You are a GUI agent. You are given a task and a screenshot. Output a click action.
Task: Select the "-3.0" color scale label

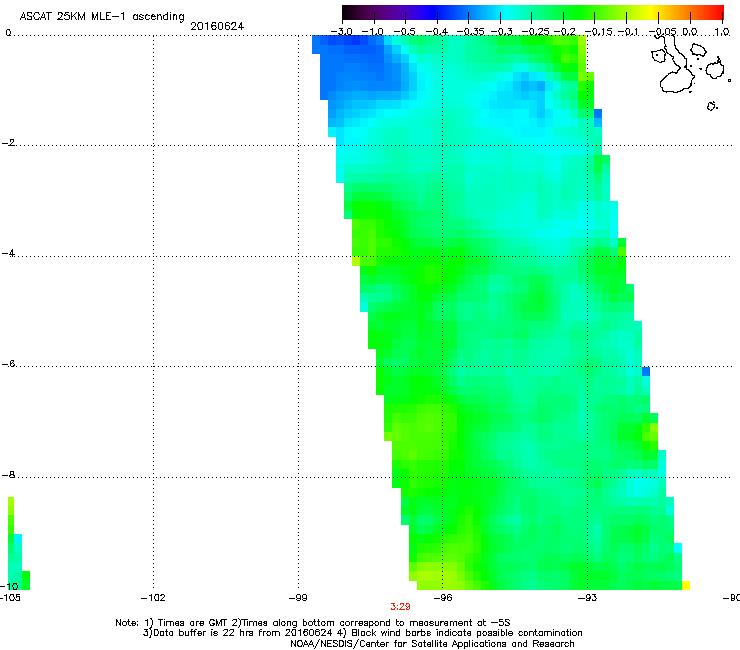tap(341, 32)
